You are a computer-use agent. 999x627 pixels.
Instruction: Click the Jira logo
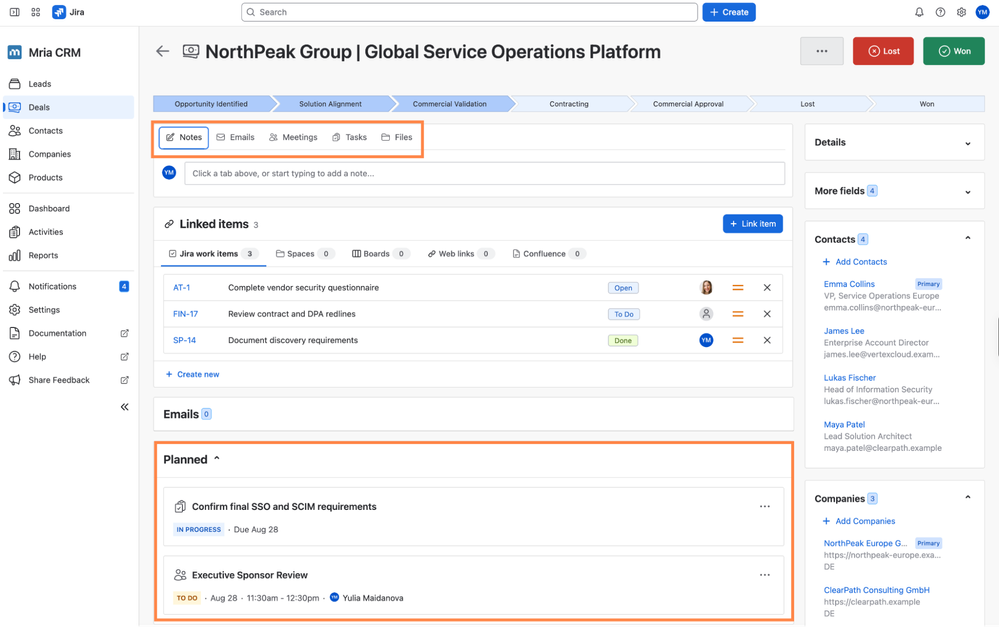coord(68,12)
